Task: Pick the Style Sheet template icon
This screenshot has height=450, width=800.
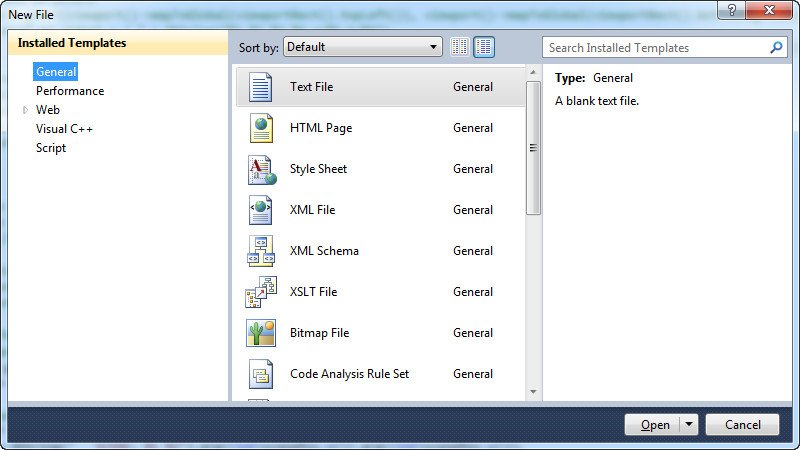Action: [x=261, y=169]
